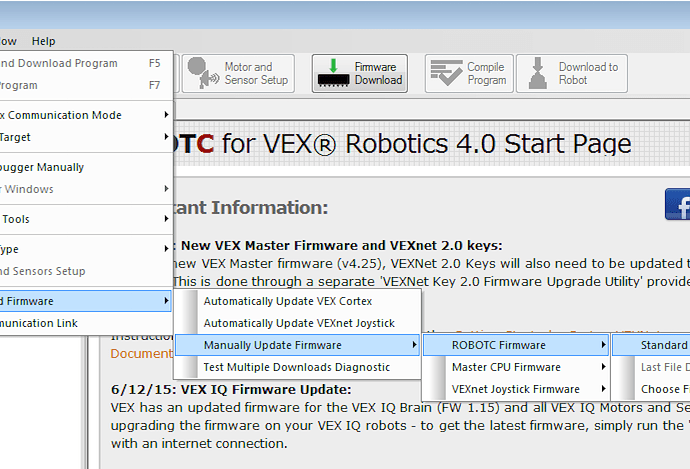Screen dimensions: 690x469
Task: Expand VEXnet Joystick Firmware submenu
Action: tap(516, 389)
